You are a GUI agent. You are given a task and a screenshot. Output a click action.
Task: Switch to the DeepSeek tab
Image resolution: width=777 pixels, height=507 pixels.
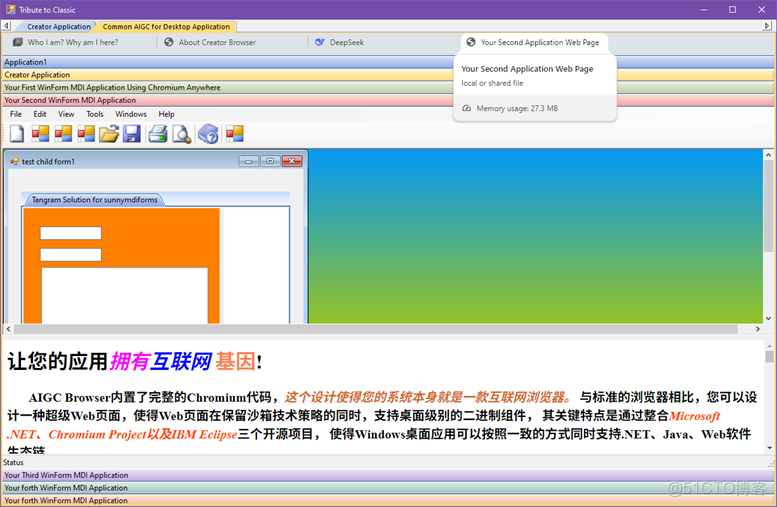[346, 43]
